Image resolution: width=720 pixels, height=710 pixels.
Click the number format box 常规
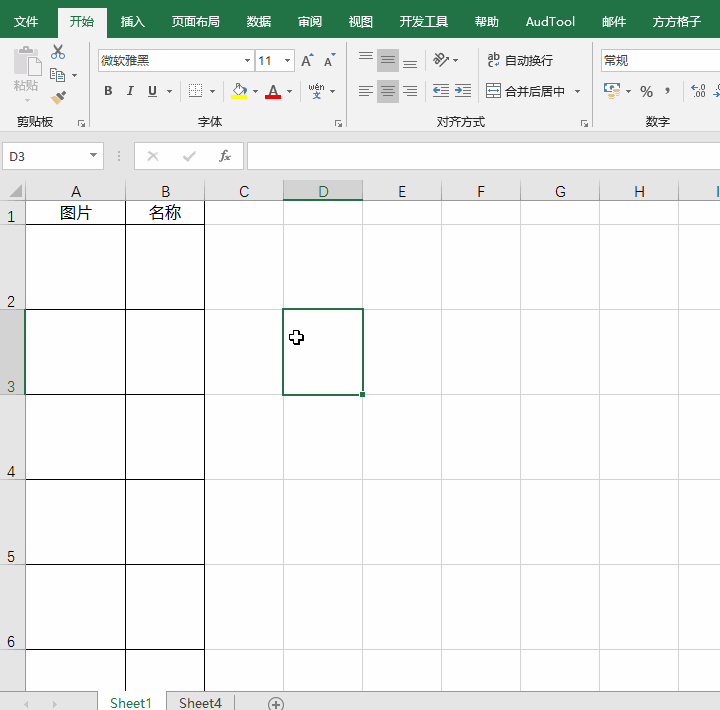point(660,61)
